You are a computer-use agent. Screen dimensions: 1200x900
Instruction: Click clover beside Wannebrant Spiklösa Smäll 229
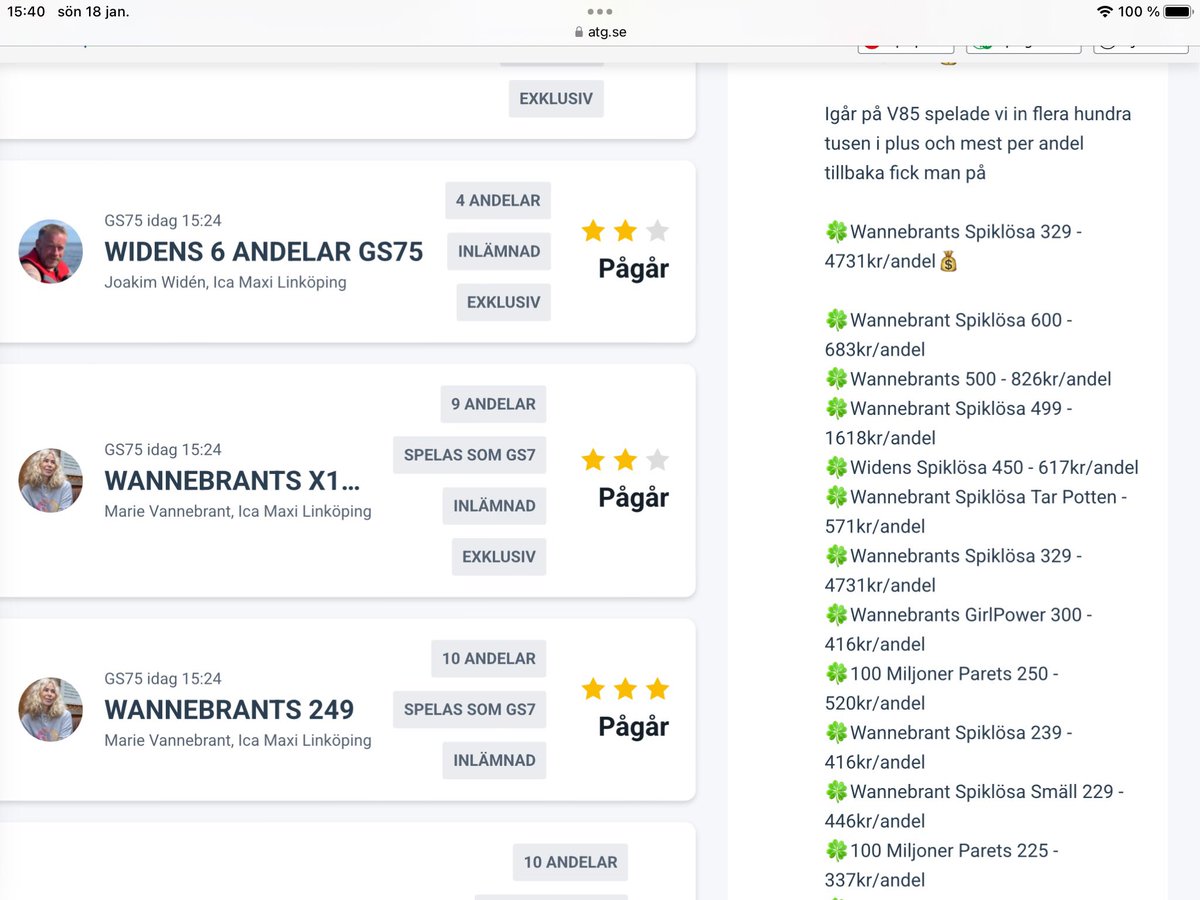pos(836,792)
